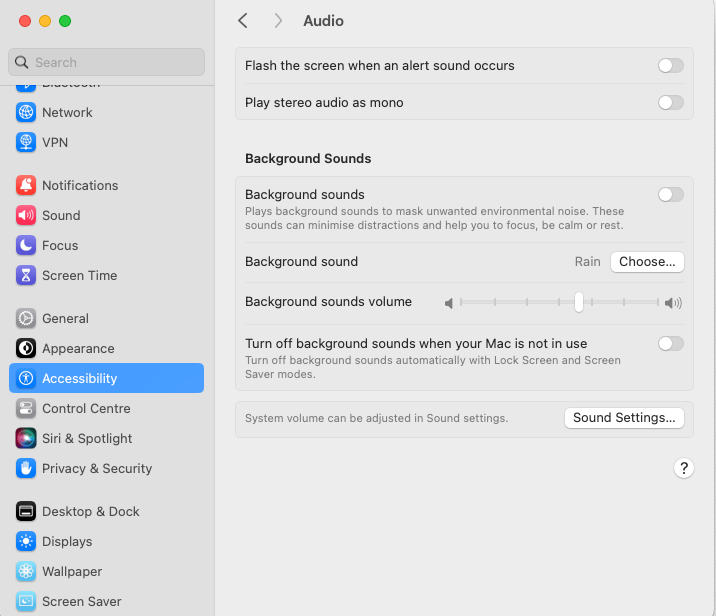Click the VPN icon in sidebar
Screen dimensions: 716x616
pos(26,143)
